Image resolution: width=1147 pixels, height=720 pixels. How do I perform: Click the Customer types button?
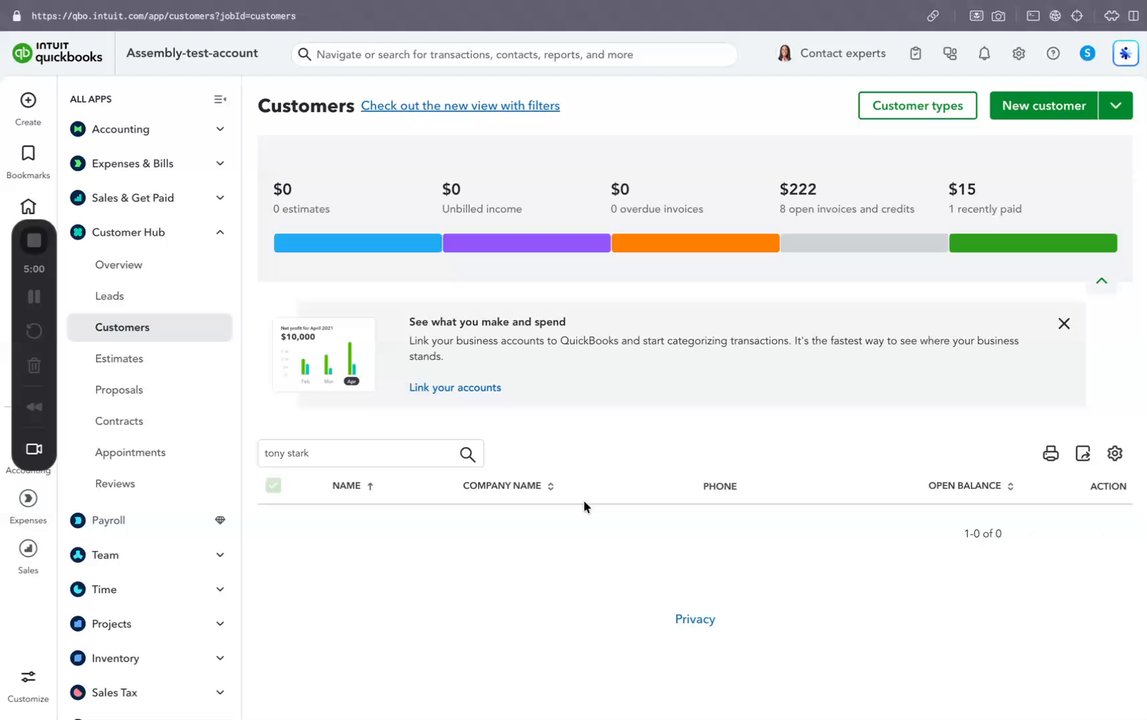click(x=917, y=105)
